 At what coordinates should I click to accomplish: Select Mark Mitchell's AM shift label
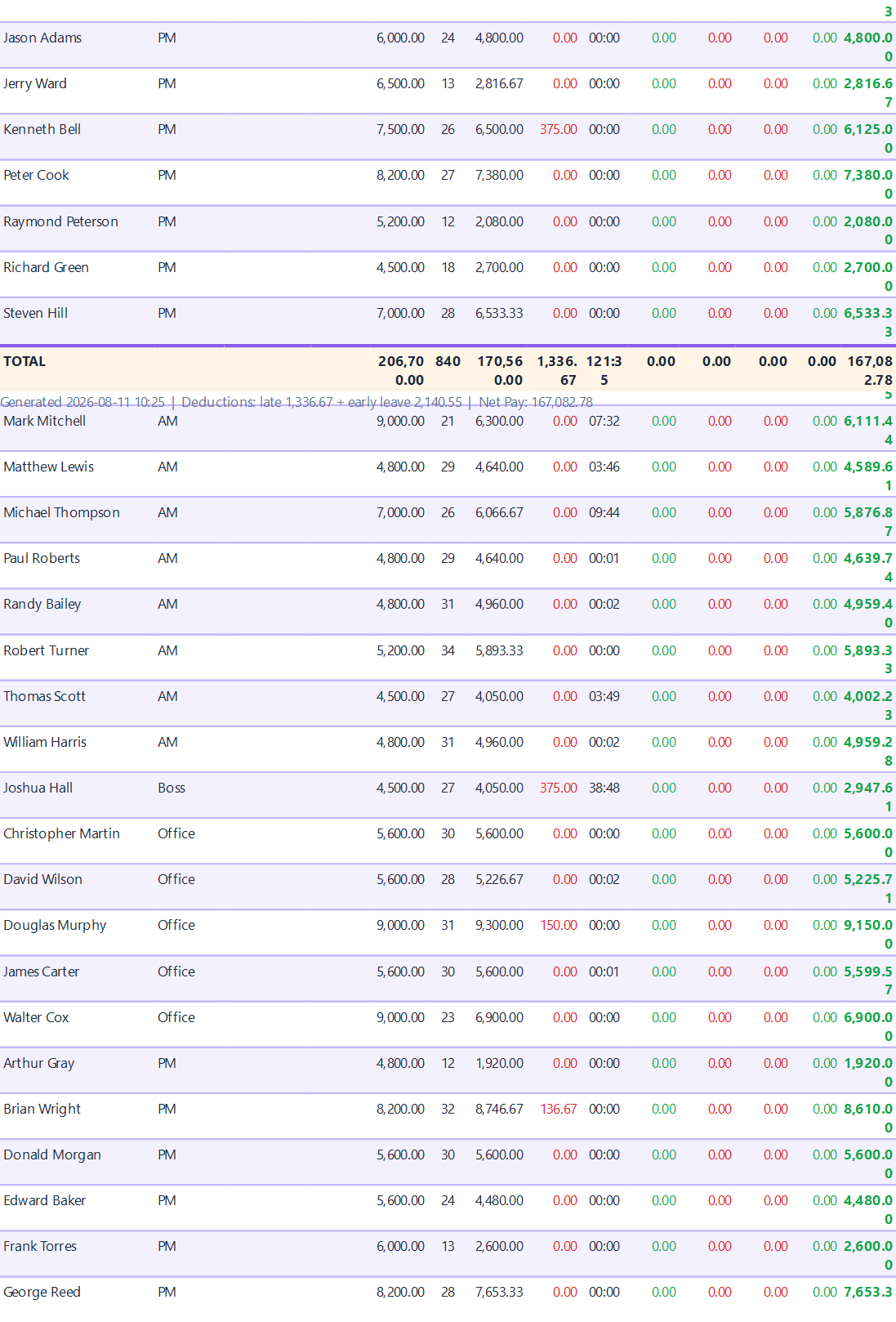(167, 421)
